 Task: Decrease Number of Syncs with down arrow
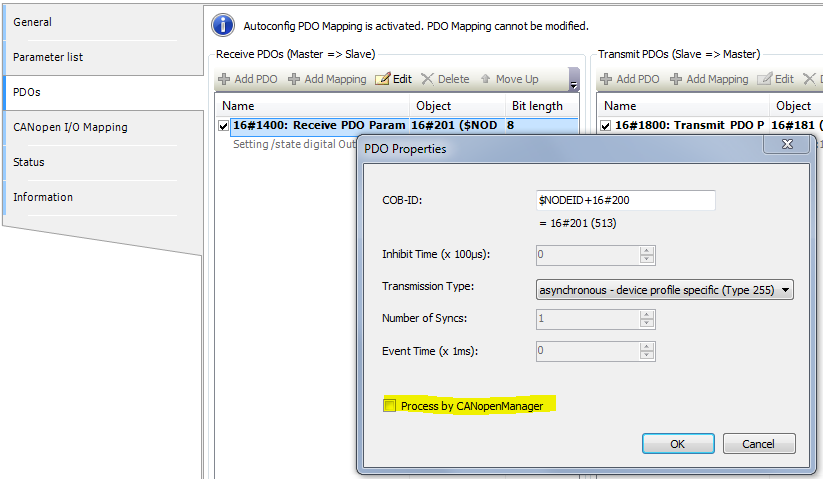[647, 324]
